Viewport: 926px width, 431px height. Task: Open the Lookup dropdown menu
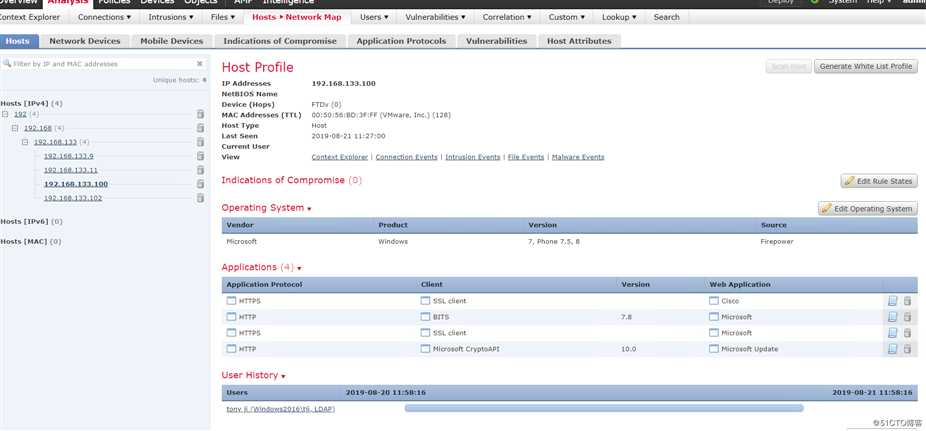619,17
